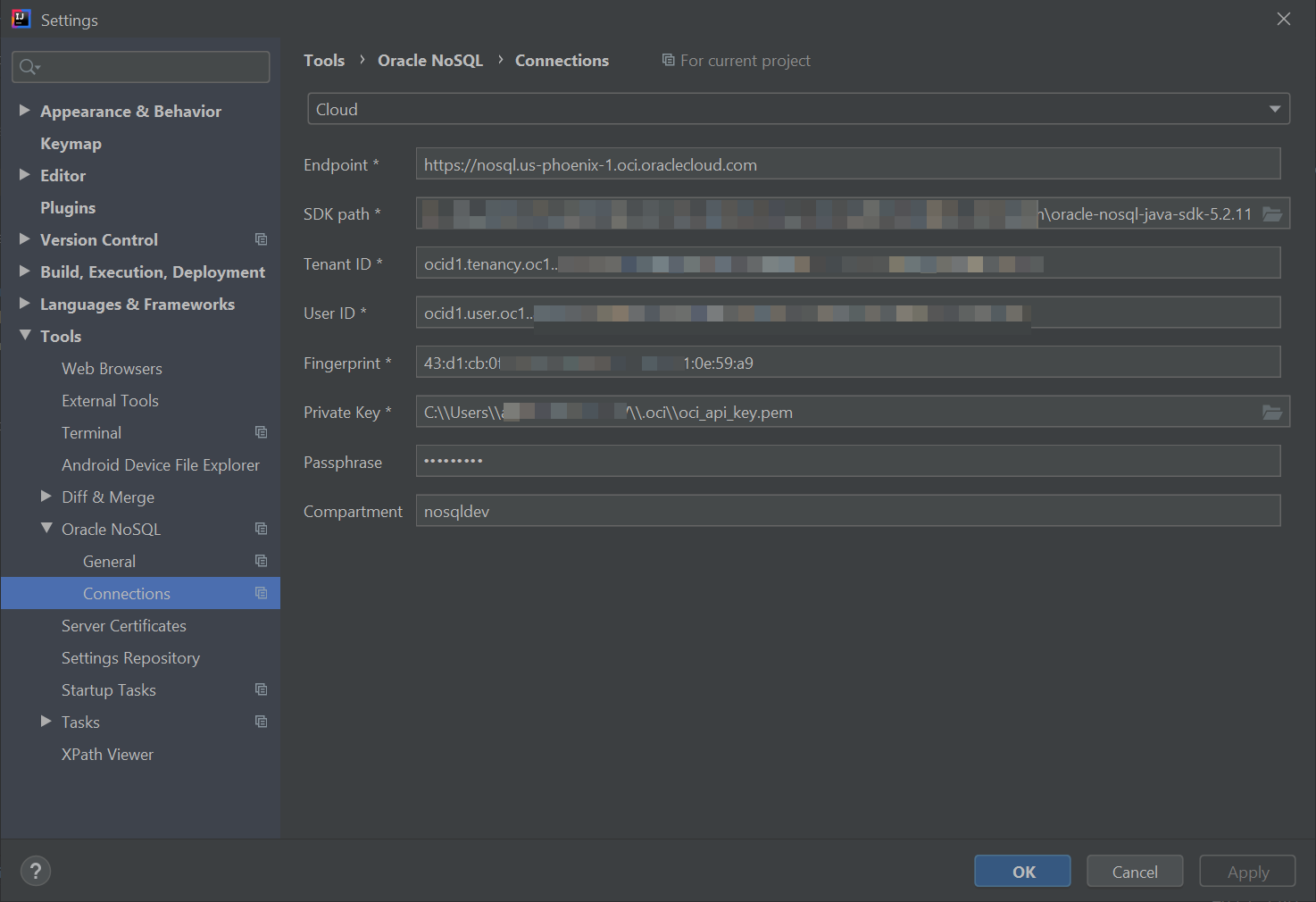The image size is (1316, 902).
Task: Click the Cancel button
Action: 1134,872
